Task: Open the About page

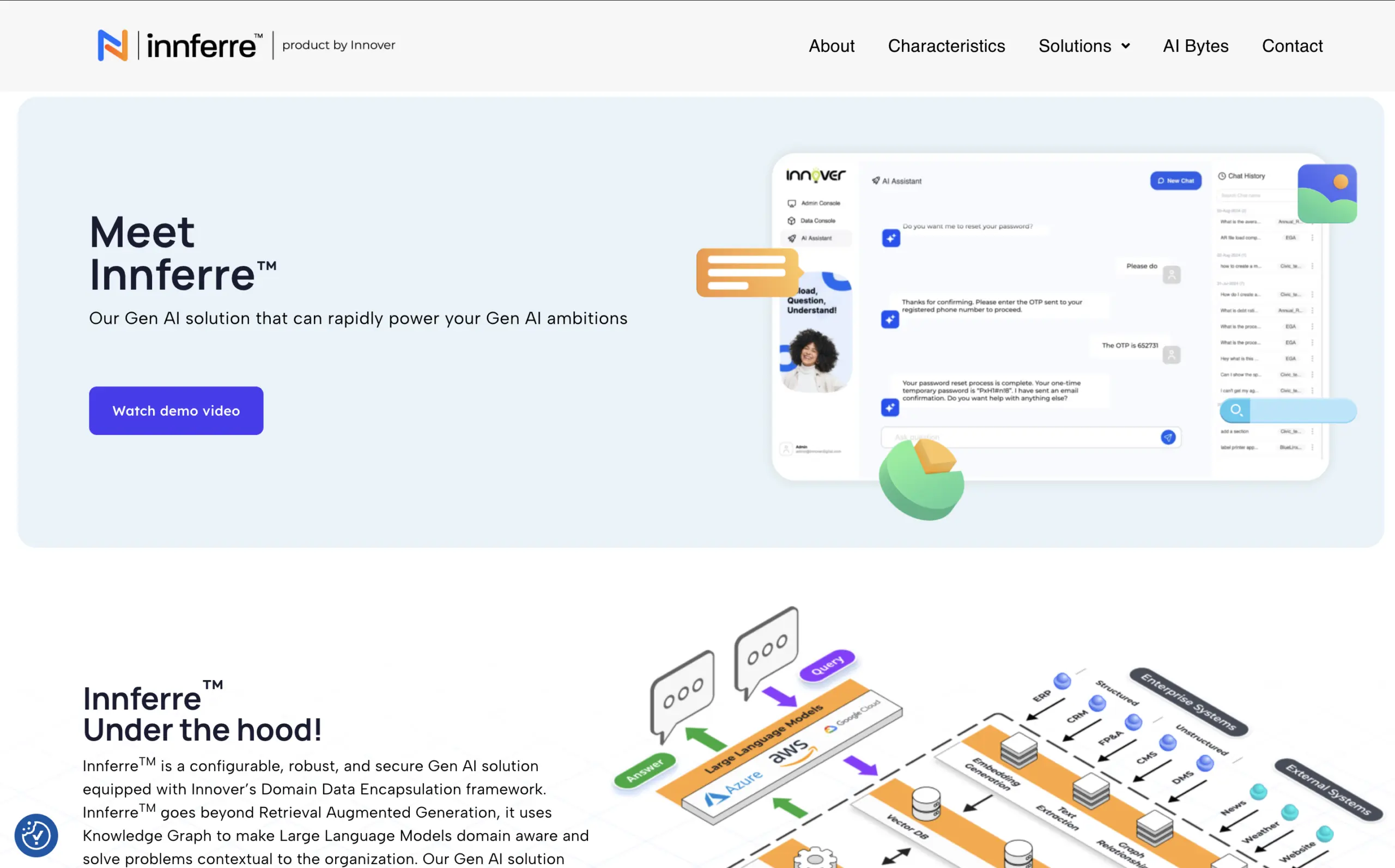Action: click(x=831, y=46)
